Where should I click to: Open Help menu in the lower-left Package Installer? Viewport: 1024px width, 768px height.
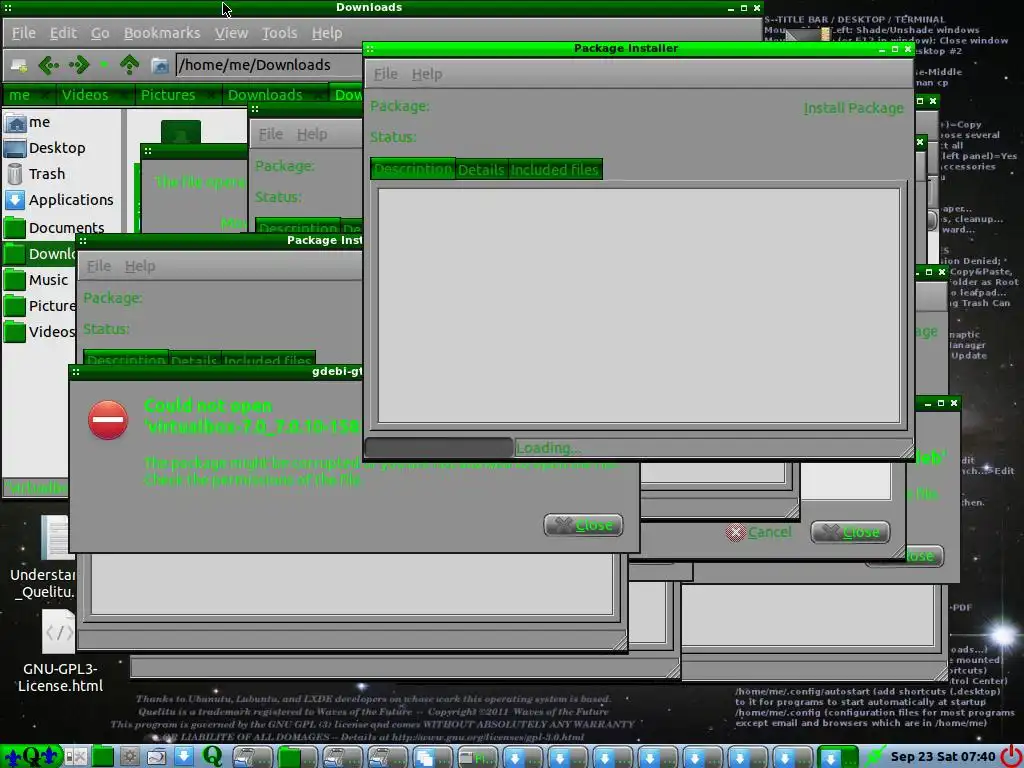[140, 266]
